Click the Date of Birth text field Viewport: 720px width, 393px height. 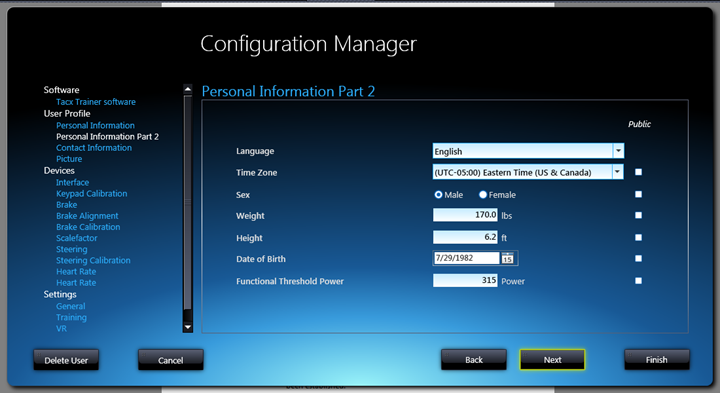tap(467, 258)
